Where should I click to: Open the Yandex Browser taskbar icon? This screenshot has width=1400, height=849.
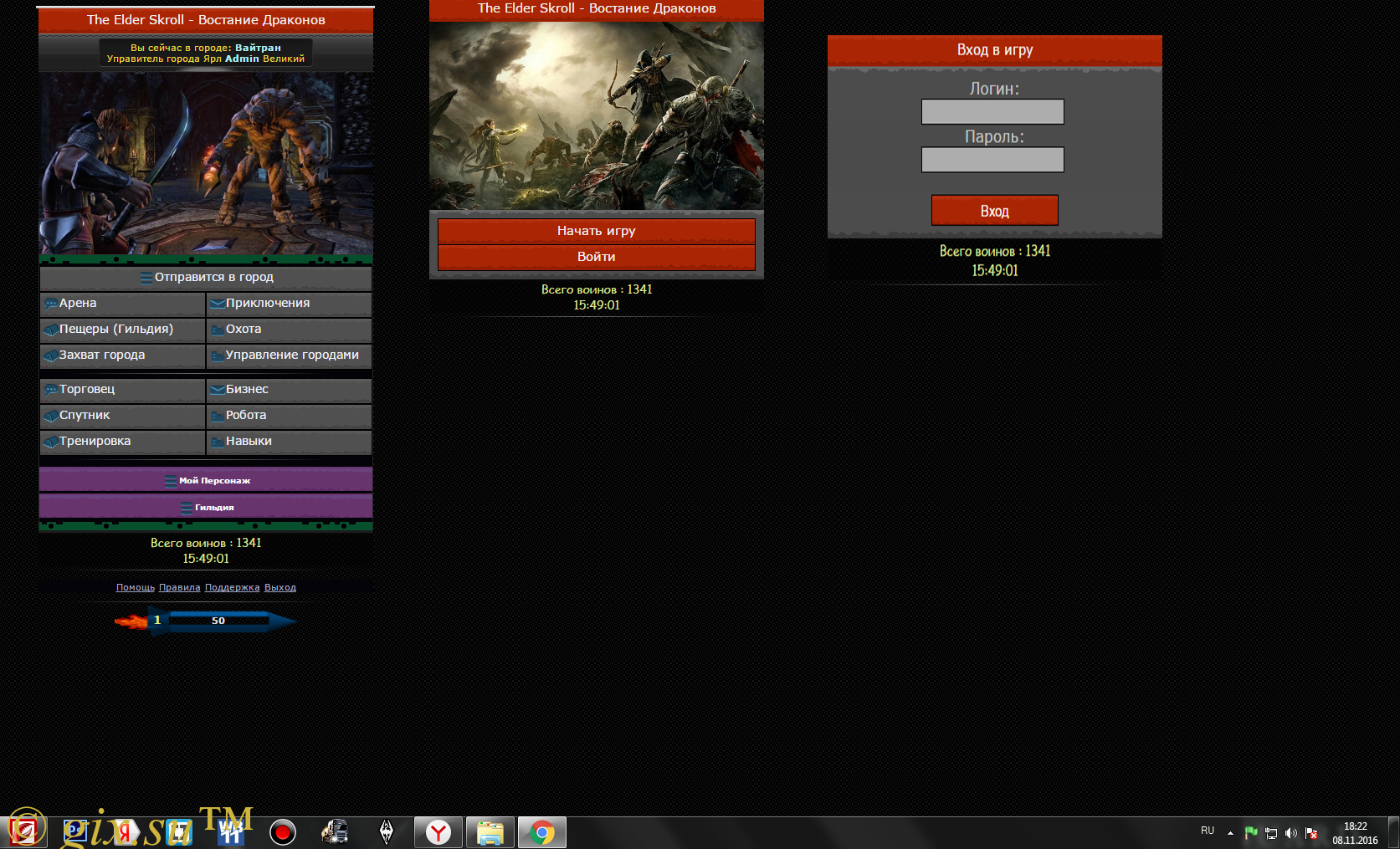point(438,832)
